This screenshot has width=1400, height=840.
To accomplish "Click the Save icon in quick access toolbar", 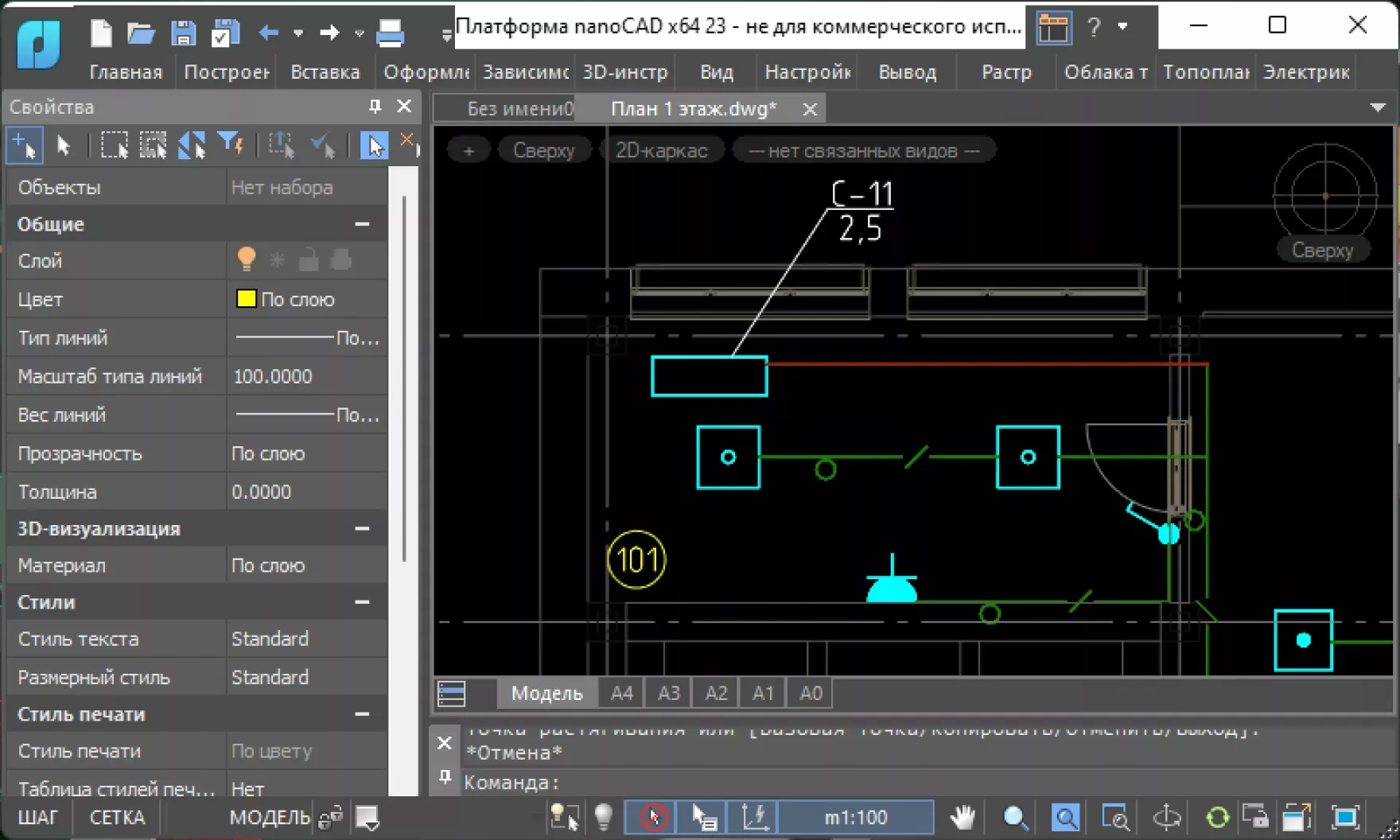I will [x=184, y=33].
